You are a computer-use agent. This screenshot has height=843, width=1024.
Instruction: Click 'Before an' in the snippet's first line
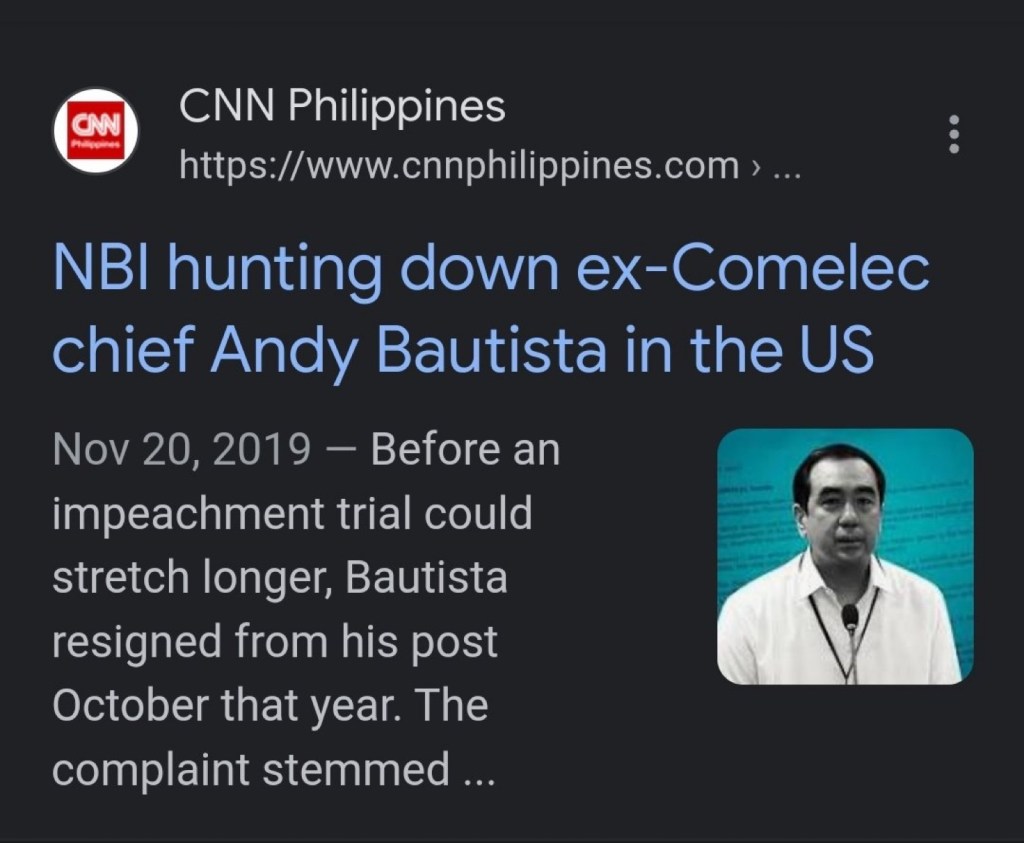click(465, 451)
